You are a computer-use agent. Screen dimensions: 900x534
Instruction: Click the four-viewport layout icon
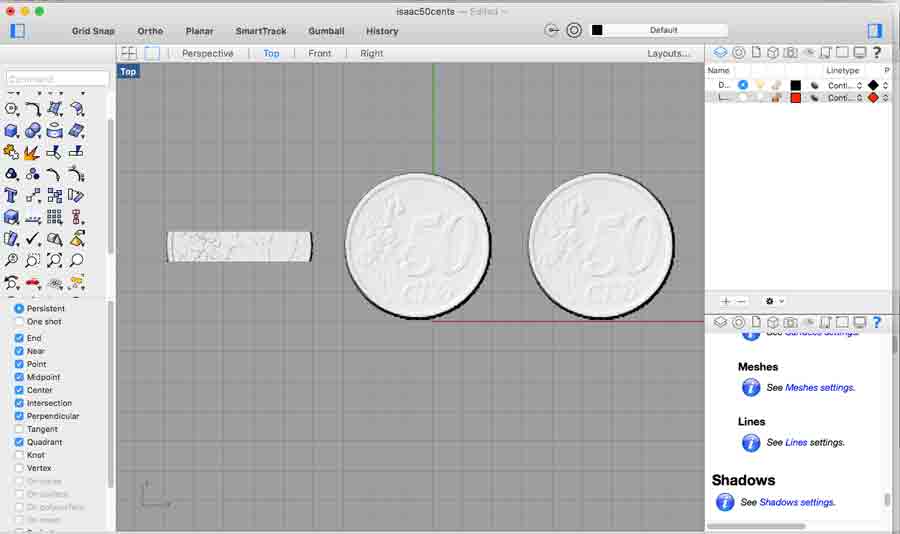tap(129, 53)
